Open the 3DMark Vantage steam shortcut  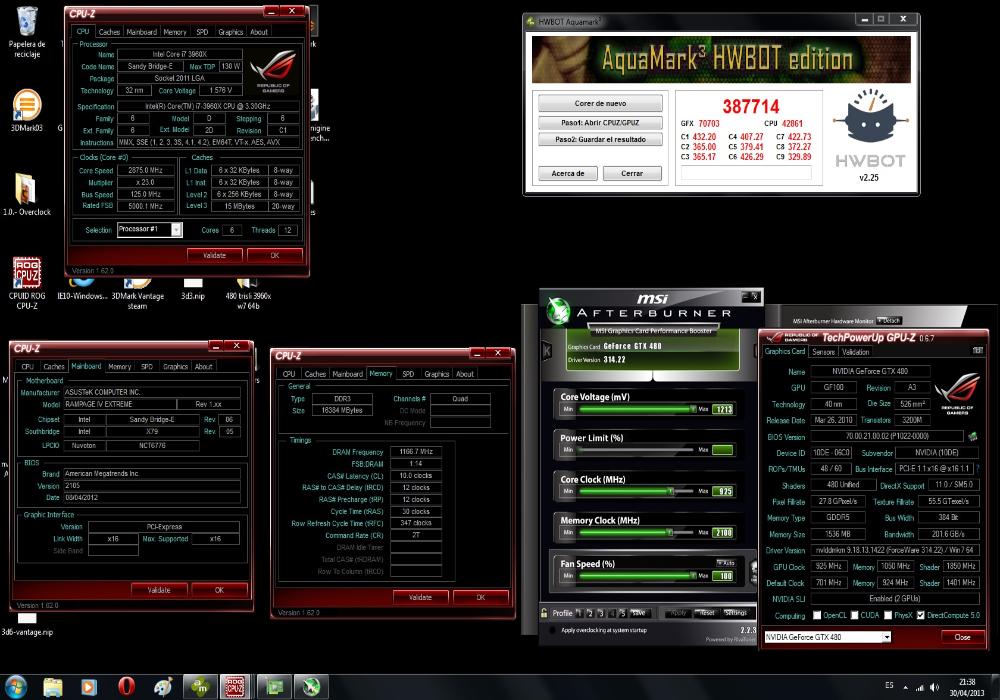click(x=138, y=295)
